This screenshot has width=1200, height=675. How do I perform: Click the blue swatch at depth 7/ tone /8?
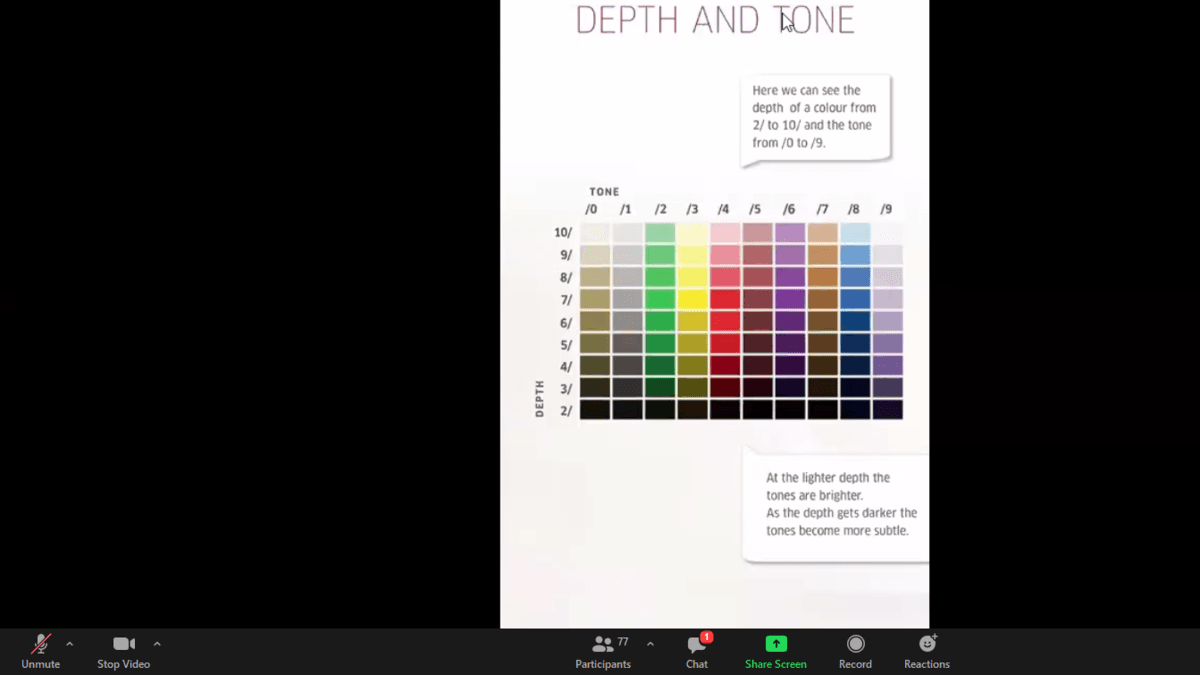point(855,299)
